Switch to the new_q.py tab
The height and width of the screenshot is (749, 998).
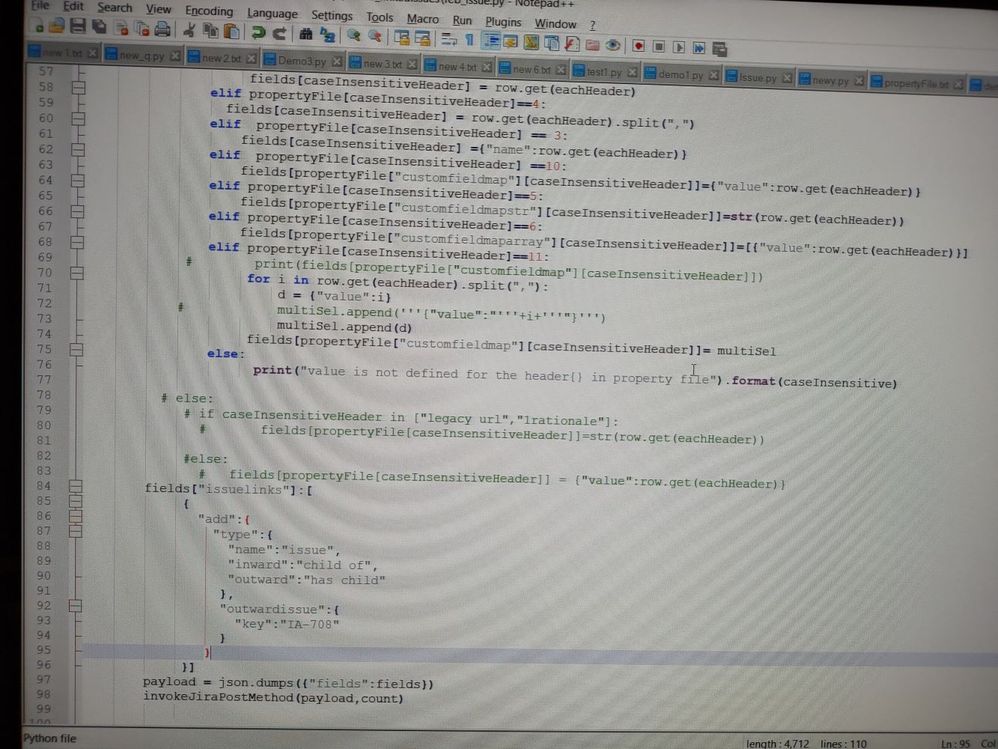coord(141,55)
